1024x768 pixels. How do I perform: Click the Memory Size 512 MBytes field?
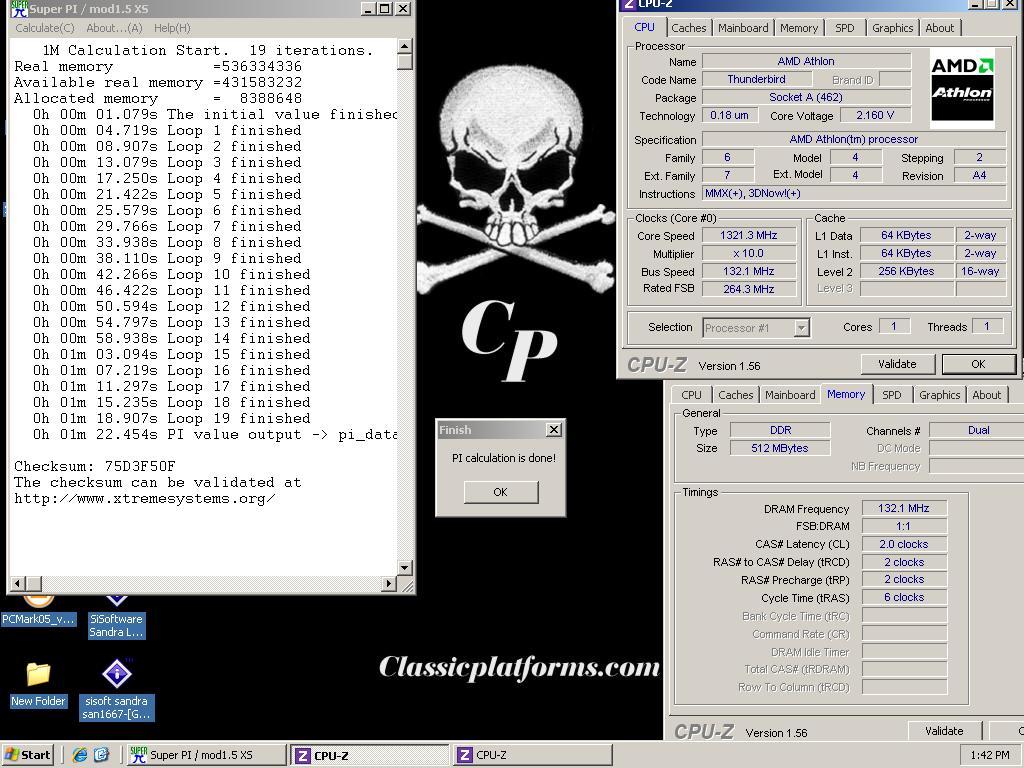(x=780, y=448)
